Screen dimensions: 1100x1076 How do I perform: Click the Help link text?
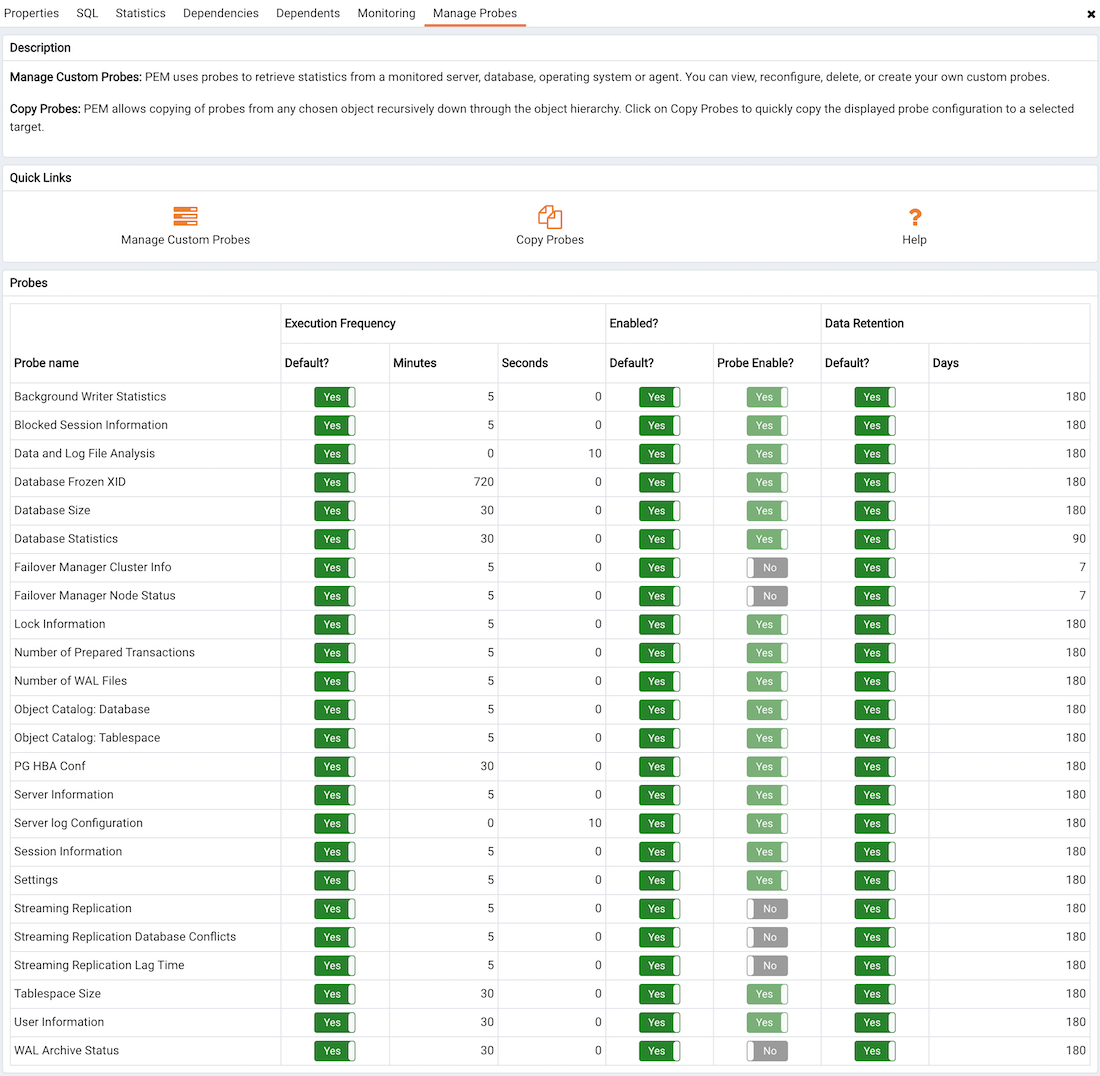coord(914,240)
